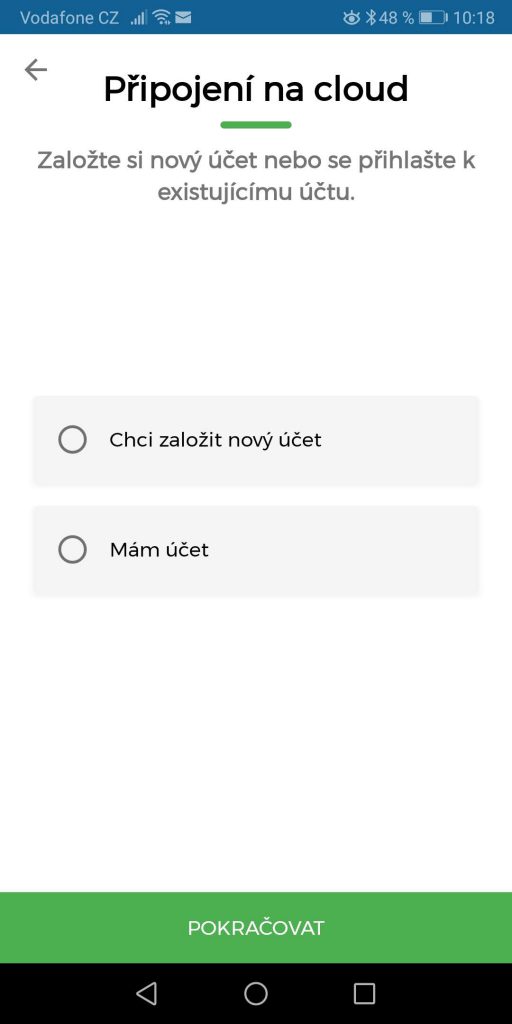Select the 'Chci založit nový účet' radio circle
Image resolution: width=512 pixels, height=1024 pixels.
click(x=72, y=440)
